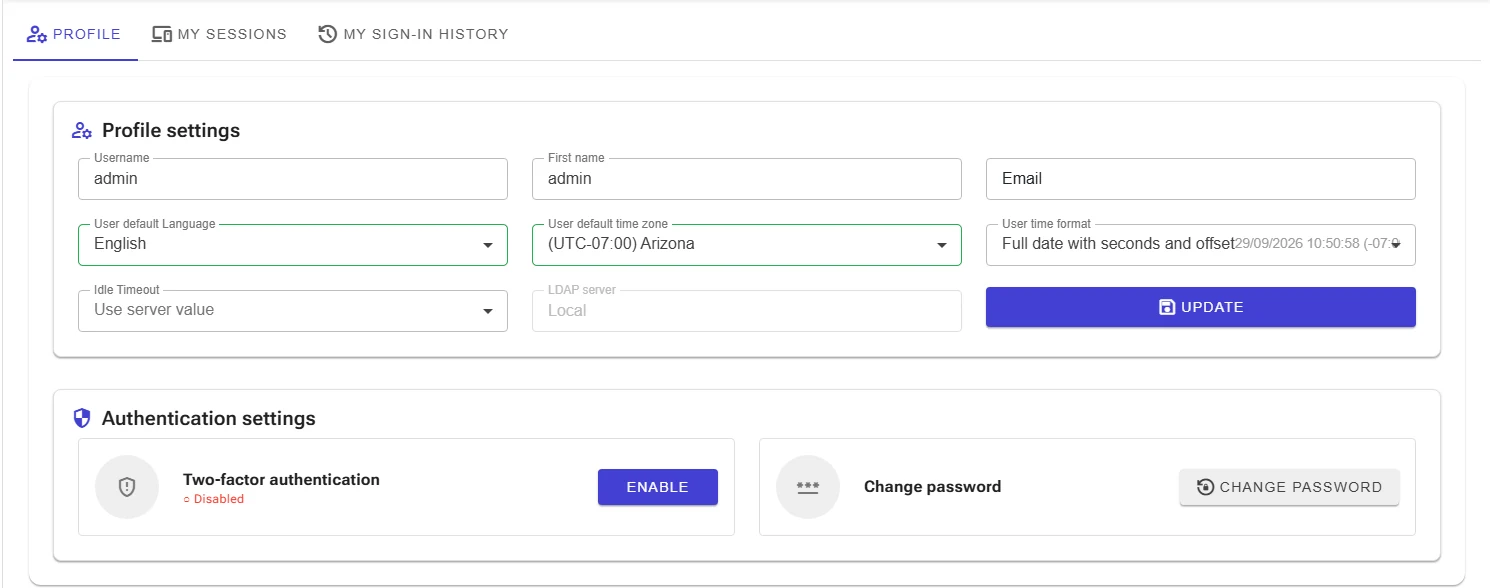The image size is (1490, 588).
Task: Click the Update button
Action: pos(1201,307)
